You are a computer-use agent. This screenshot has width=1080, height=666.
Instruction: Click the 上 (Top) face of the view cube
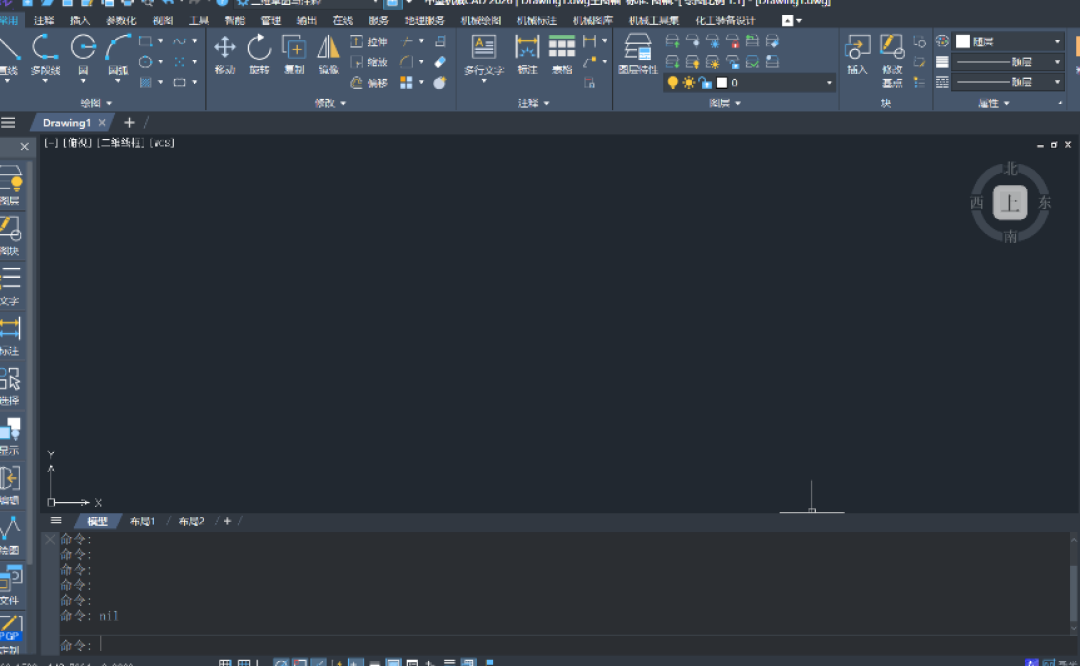click(1010, 202)
